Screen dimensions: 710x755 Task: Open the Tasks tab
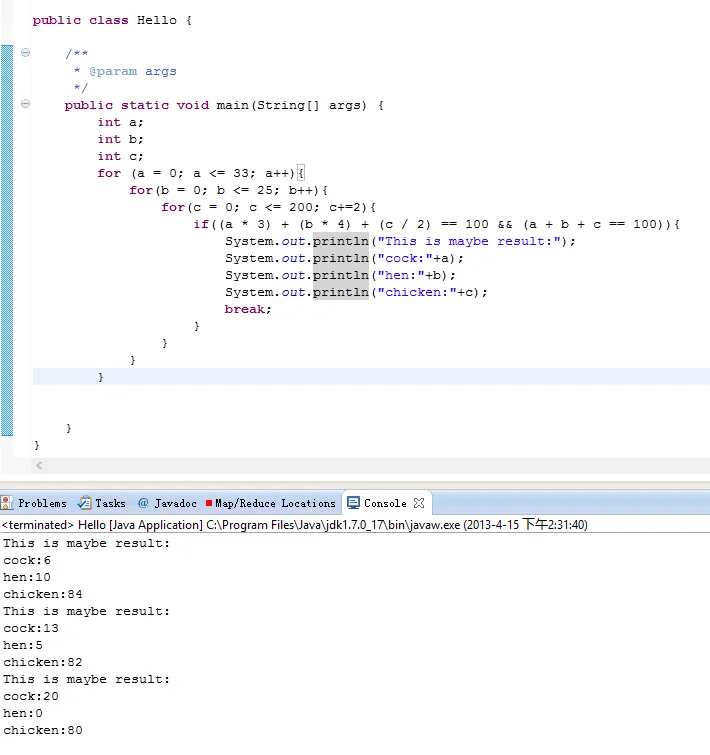coord(102,503)
